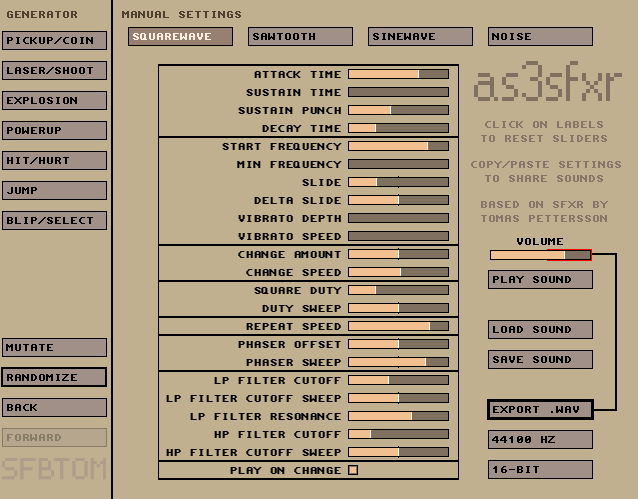Generate an Explosion sound
Viewport: 638px width, 499px height.
coord(55,101)
